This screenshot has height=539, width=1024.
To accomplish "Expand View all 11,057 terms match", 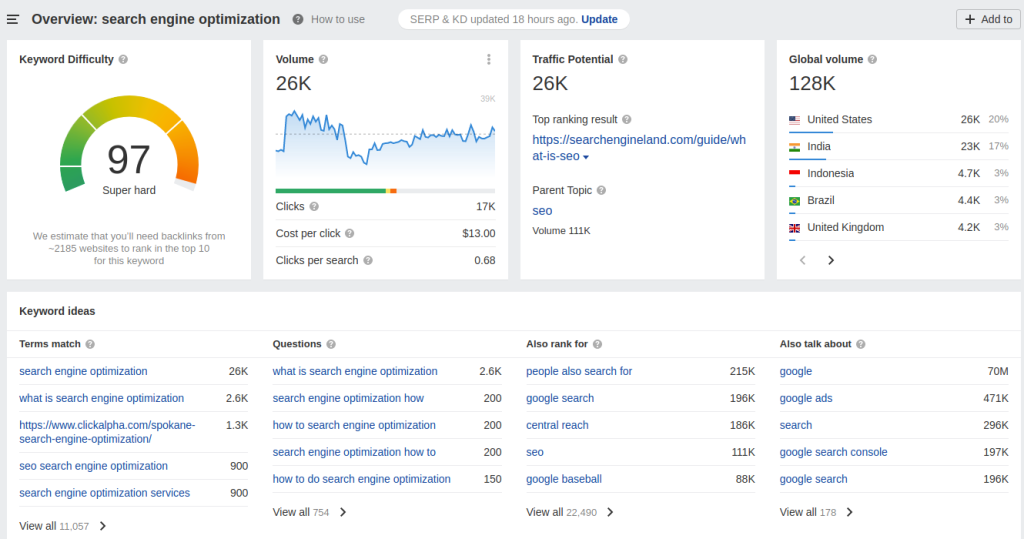I will click(x=63, y=526).
